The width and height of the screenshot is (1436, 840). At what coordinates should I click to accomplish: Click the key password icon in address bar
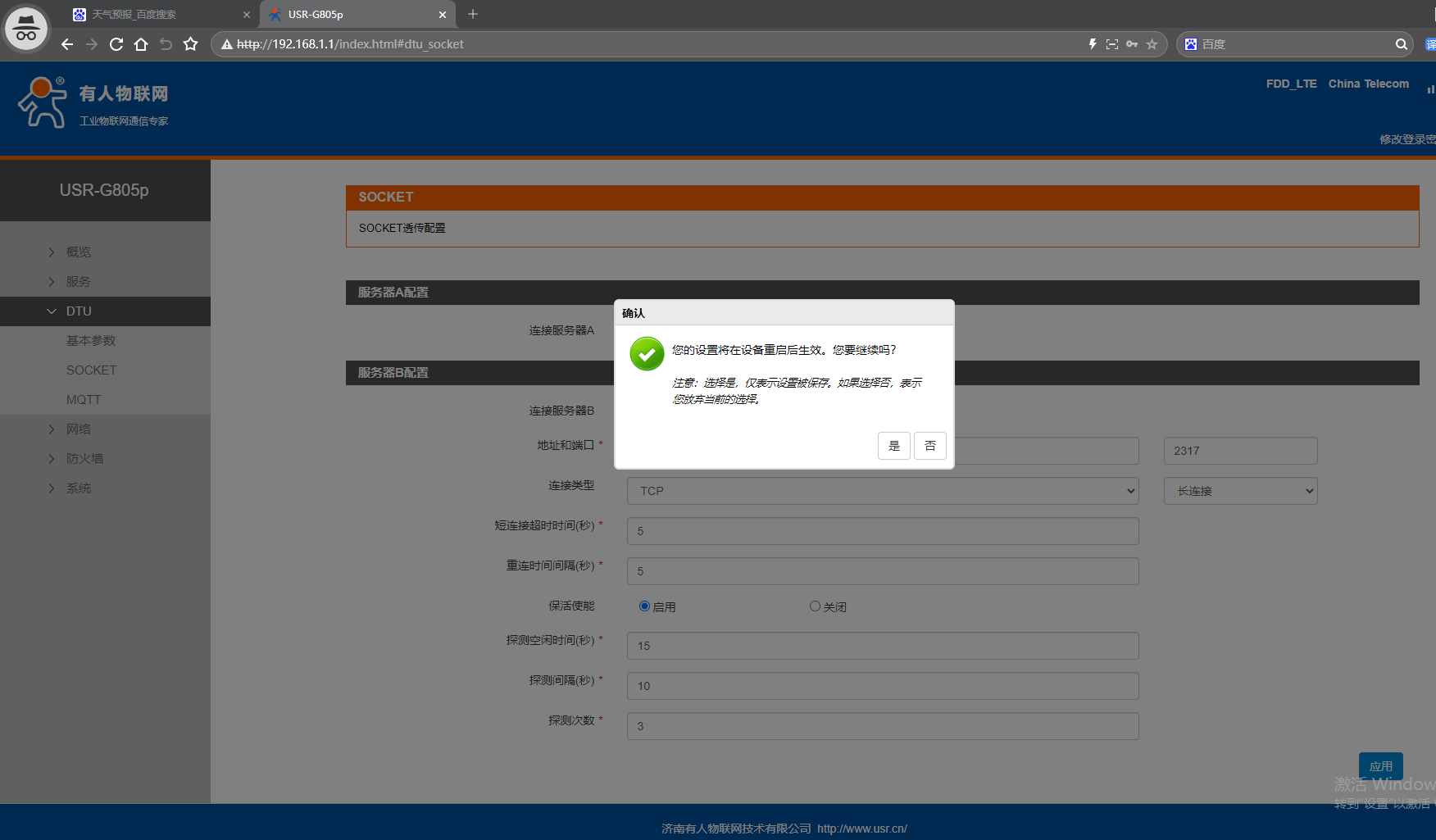[1132, 44]
